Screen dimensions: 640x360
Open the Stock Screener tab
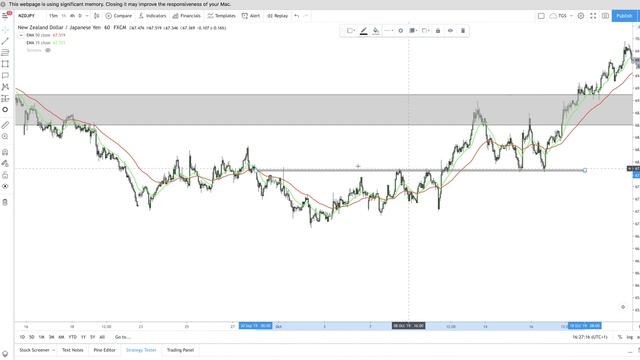[34, 350]
